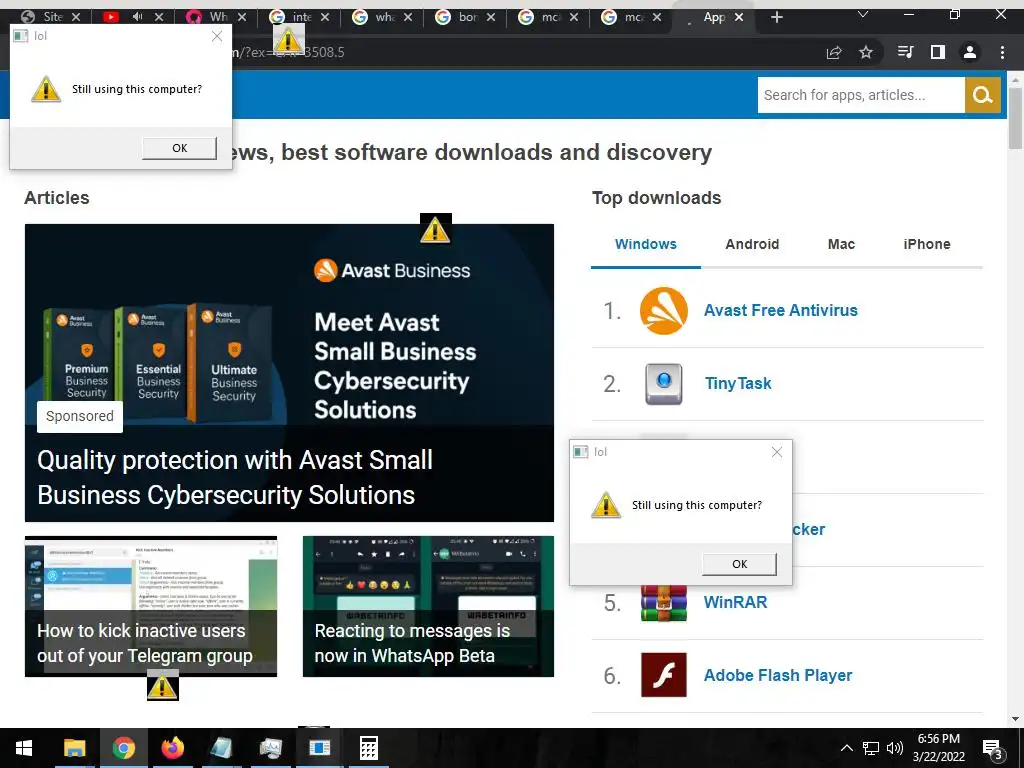Switch to the YouTube tab

click(111, 17)
